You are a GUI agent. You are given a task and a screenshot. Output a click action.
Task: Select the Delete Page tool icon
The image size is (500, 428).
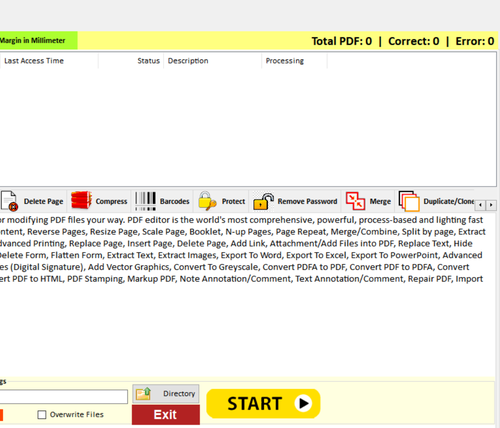tap(9, 201)
